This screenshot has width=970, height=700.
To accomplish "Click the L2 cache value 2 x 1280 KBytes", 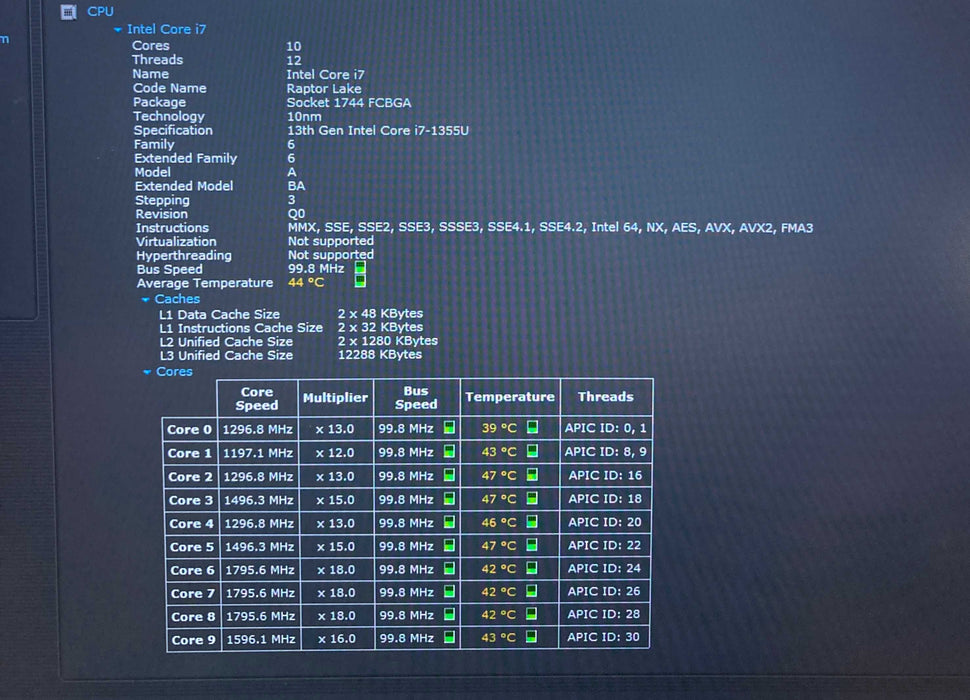I will (x=388, y=341).
